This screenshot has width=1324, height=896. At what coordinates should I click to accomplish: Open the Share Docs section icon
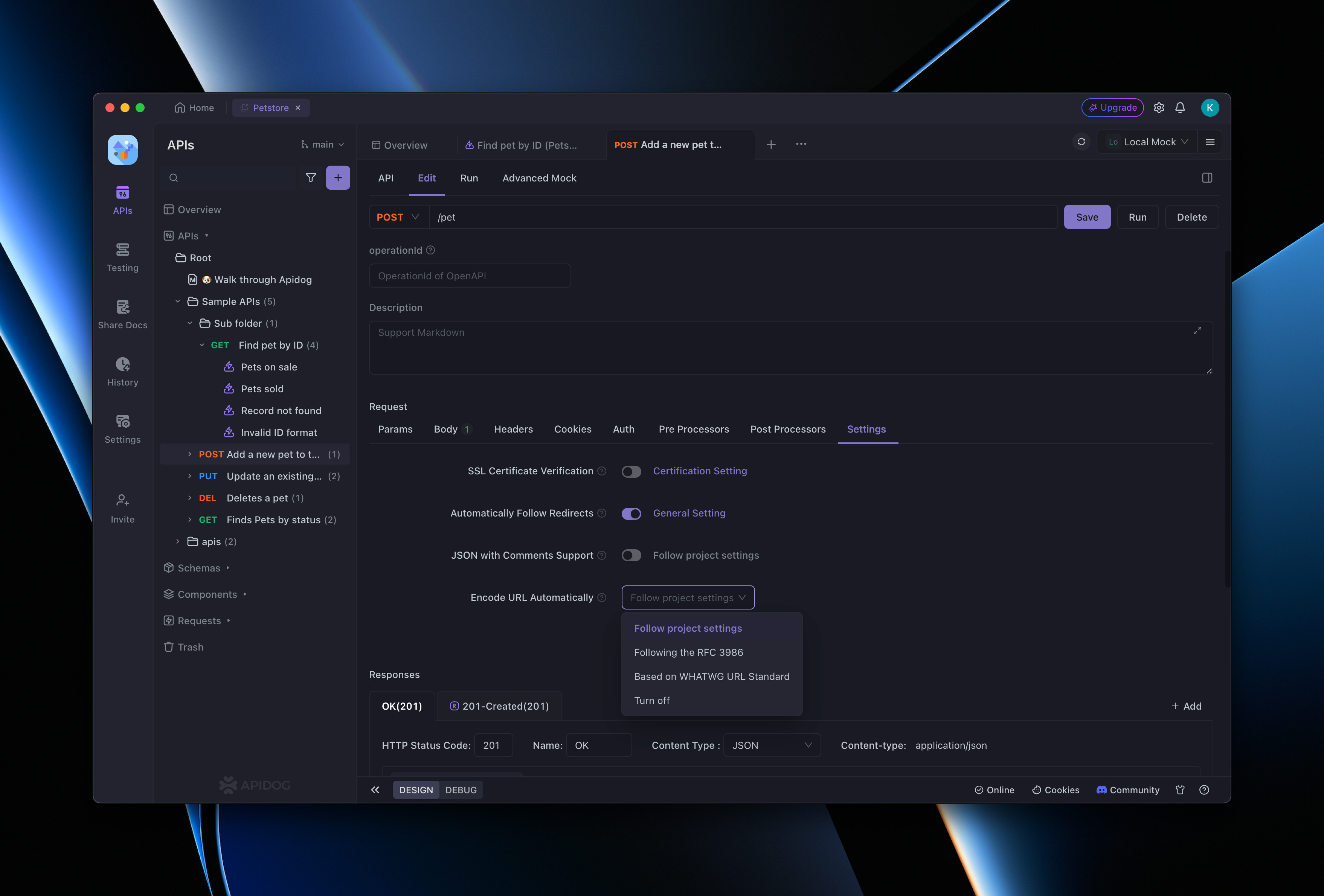[122, 307]
